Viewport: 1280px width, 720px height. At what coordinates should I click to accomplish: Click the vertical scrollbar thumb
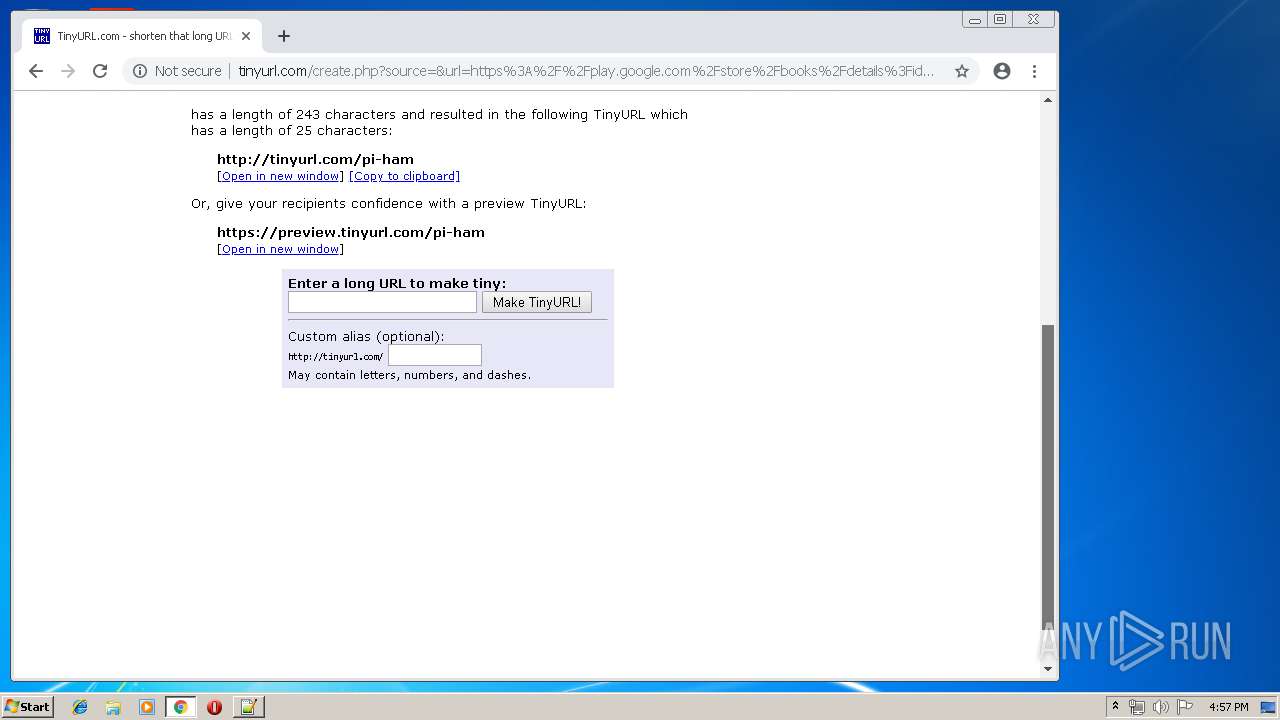[x=1048, y=475]
